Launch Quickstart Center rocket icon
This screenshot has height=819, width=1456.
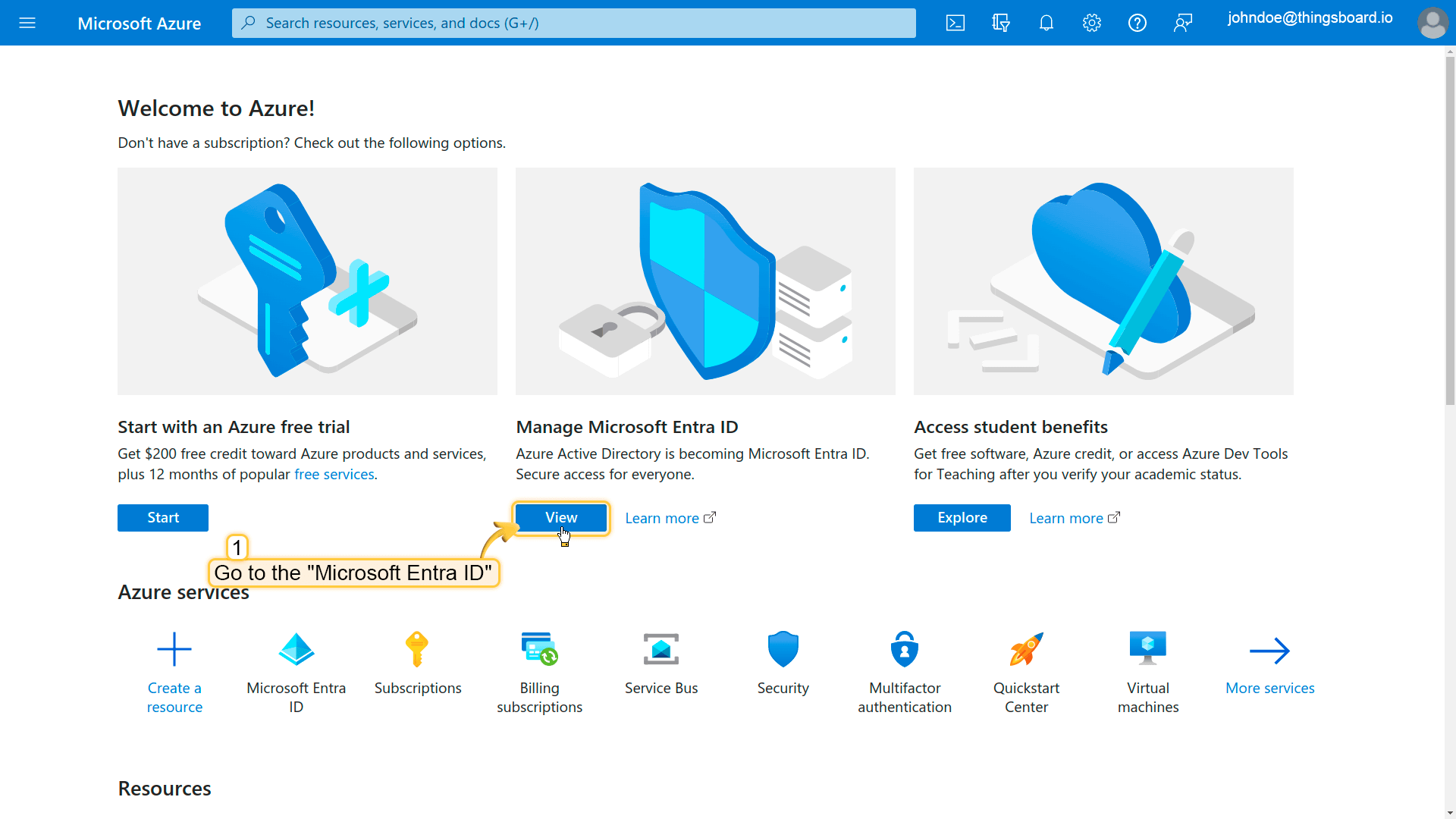point(1026,650)
